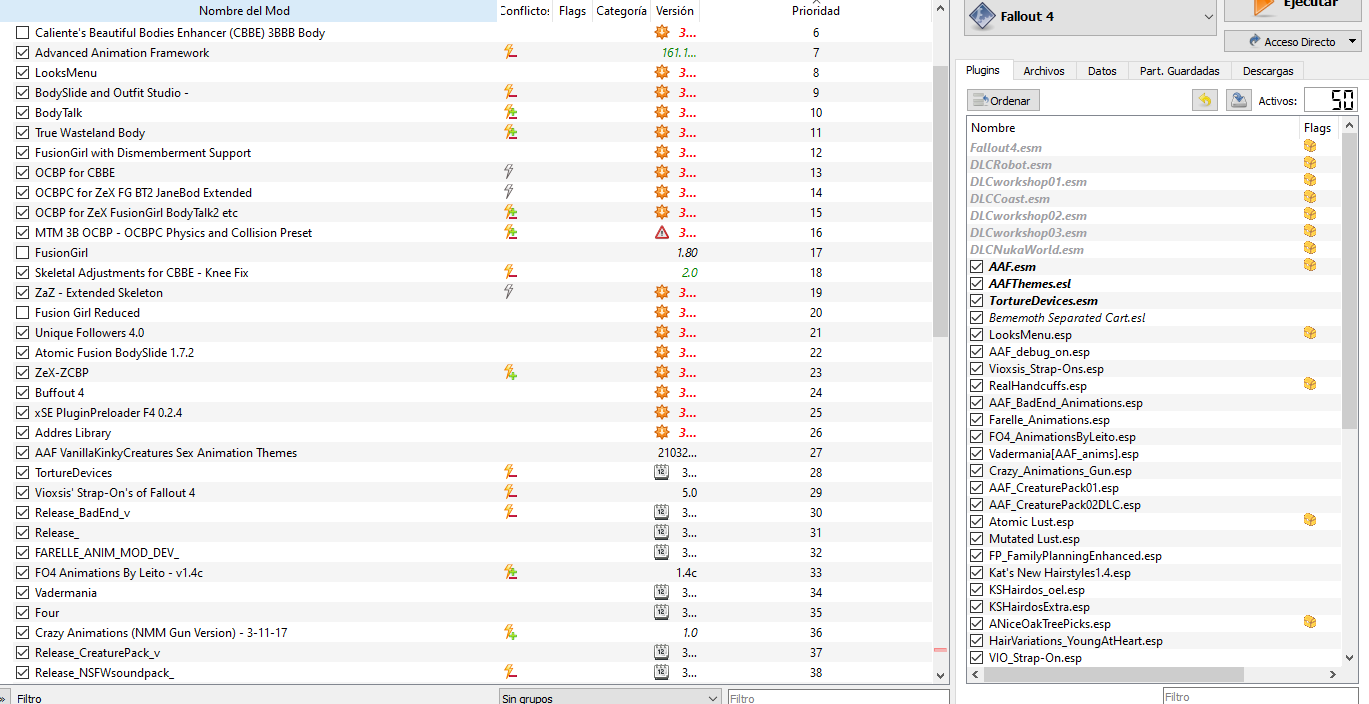Viewport: 1369px width, 704px height.
Task: Open the Descargas tab
Action: tap(1268, 71)
